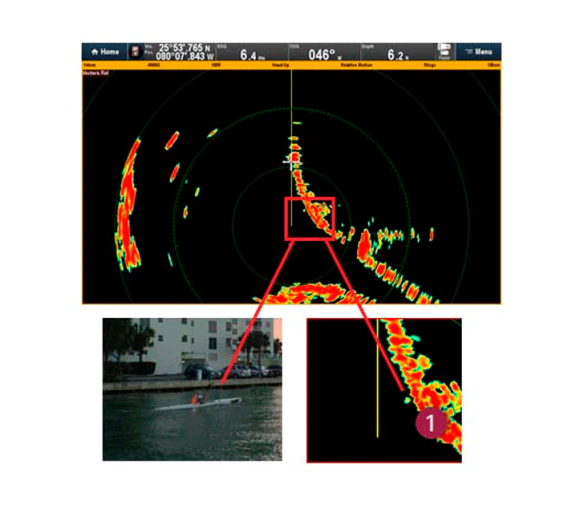Click the yellow heading line in inset
Viewport: 588px width, 506px height.
coord(377,378)
